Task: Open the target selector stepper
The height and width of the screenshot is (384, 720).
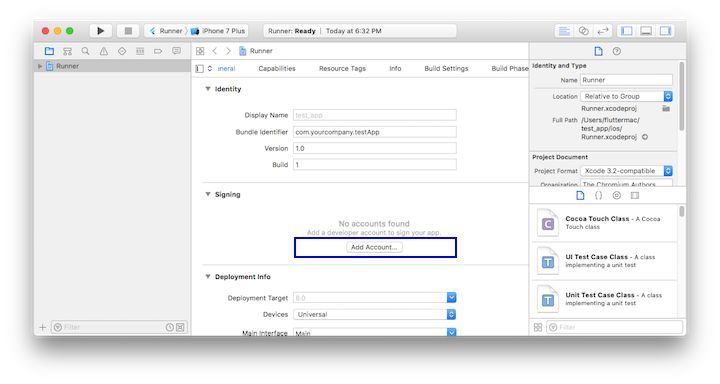Action: point(210,68)
